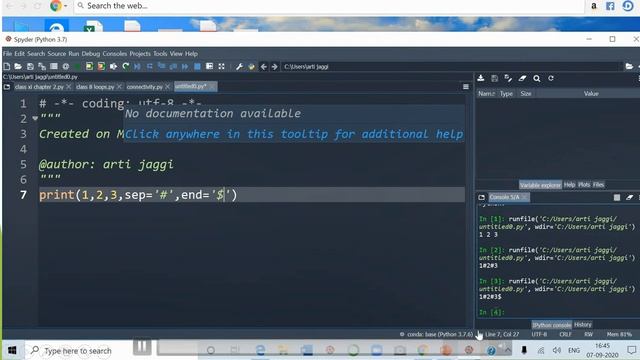Switch to connectivity.py tab
The width and height of the screenshot is (640, 360).
[x=144, y=87]
